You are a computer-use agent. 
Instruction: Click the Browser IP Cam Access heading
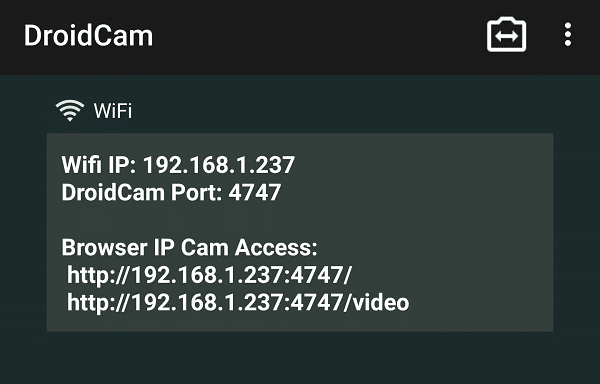189,247
